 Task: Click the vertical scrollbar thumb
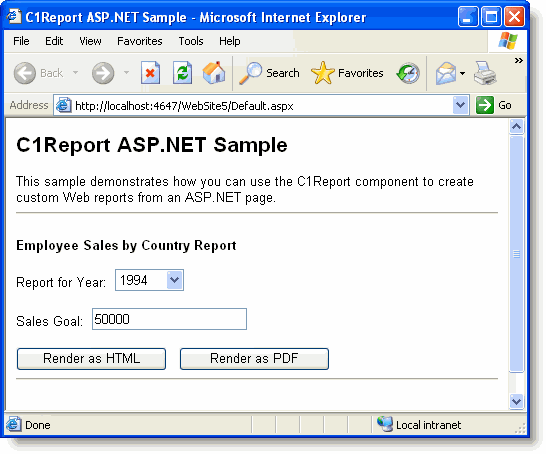pyautogui.click(x=516, y=254)
